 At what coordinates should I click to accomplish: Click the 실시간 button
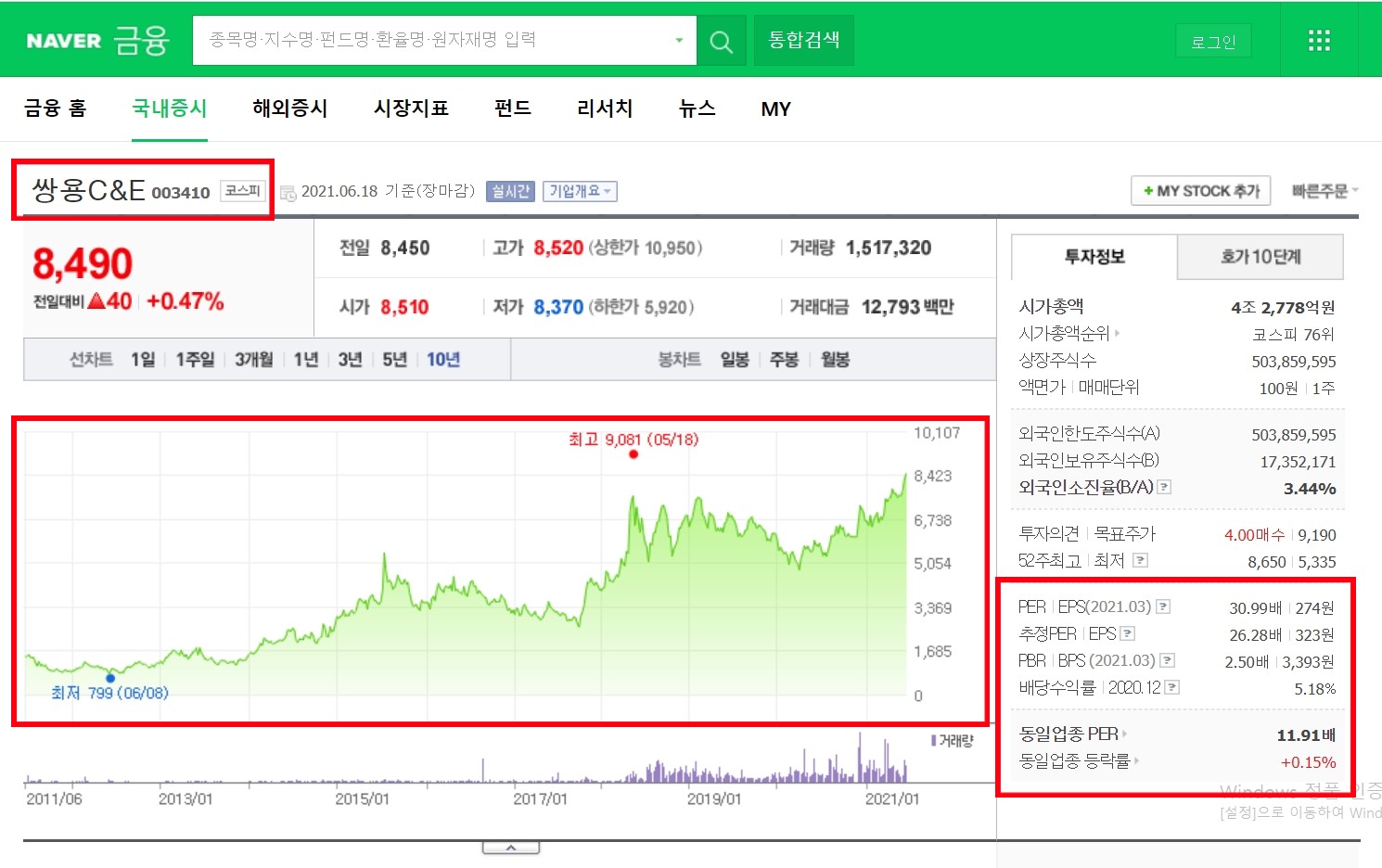coord(510,191)
